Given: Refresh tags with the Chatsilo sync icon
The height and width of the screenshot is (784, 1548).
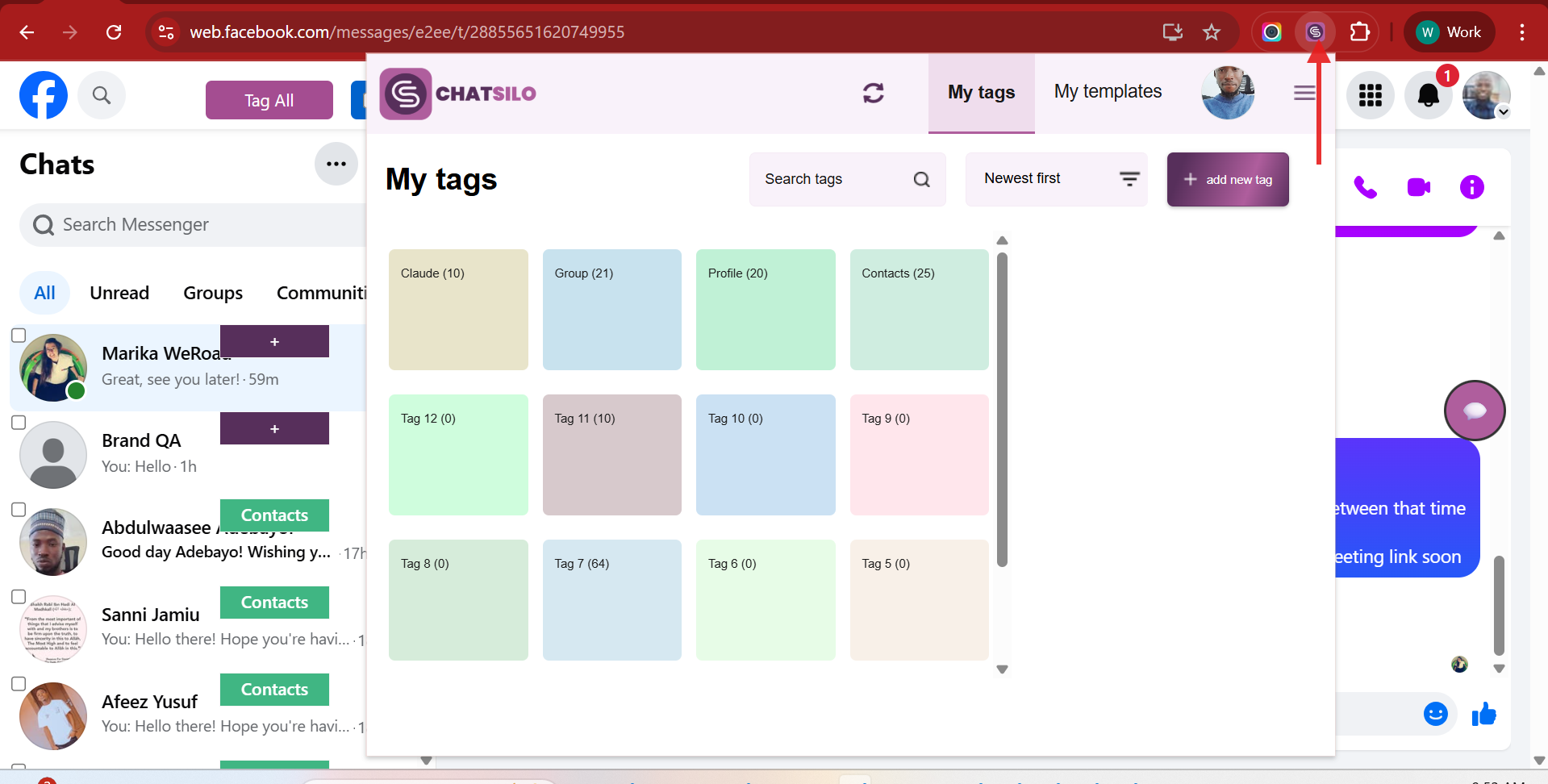Looking at the screenshot, I should tap(874, 93).
